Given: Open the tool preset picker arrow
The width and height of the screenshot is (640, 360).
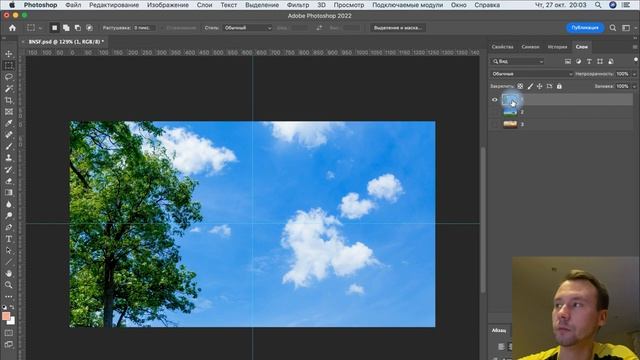Looking at the screenshot, I should [x=40, y=28].
